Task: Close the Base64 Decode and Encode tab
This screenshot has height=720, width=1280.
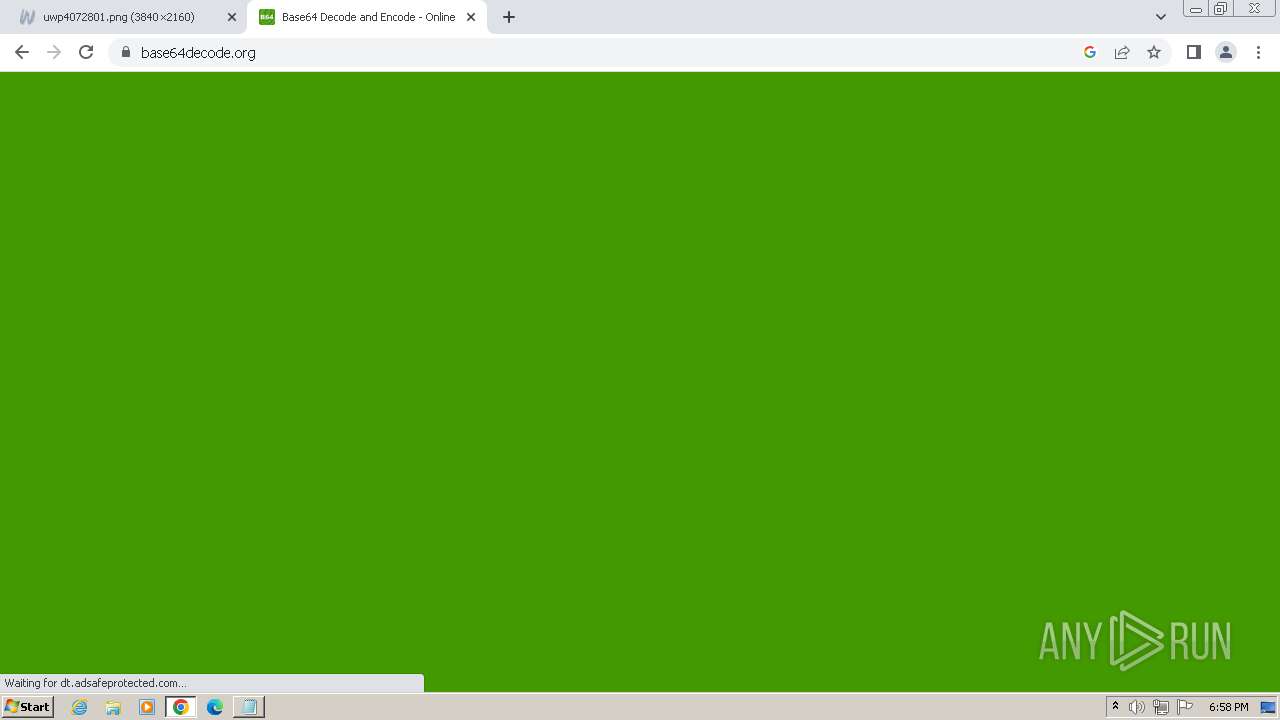Action: point(471,17)
